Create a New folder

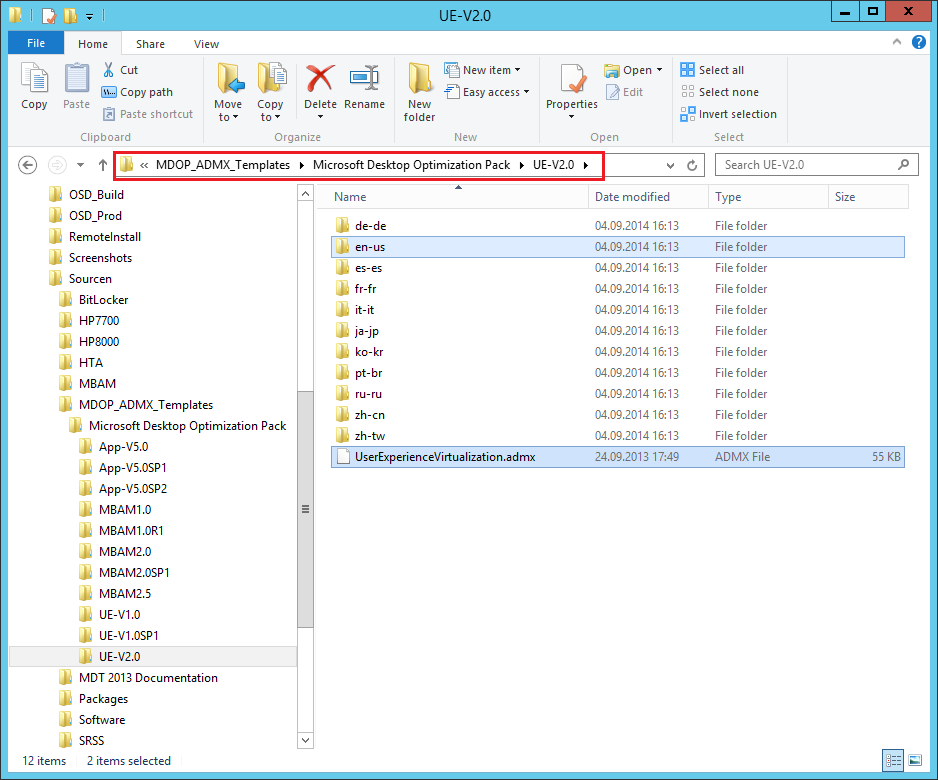[x=419, y=92]
